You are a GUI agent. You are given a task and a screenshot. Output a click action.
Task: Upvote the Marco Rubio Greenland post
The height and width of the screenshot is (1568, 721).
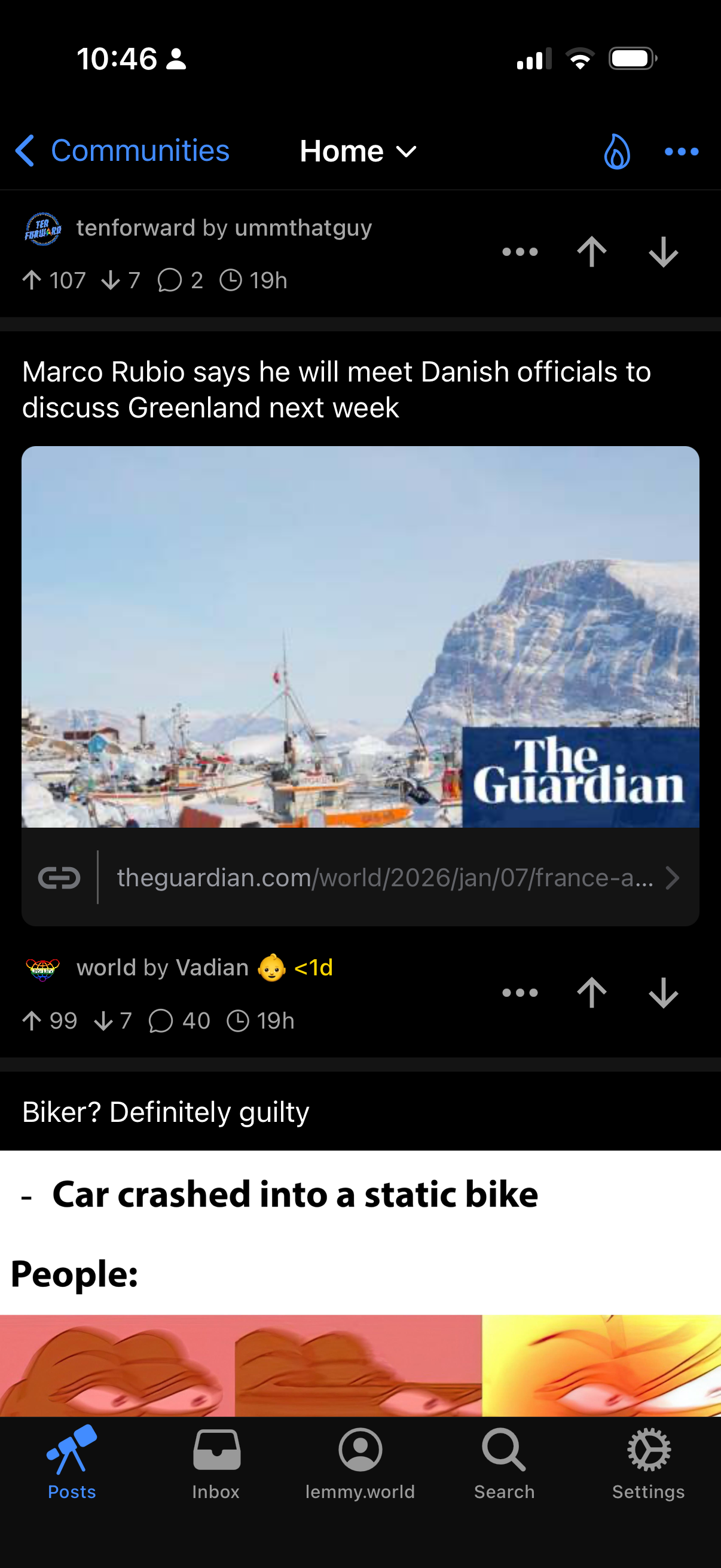click(591, 992)
